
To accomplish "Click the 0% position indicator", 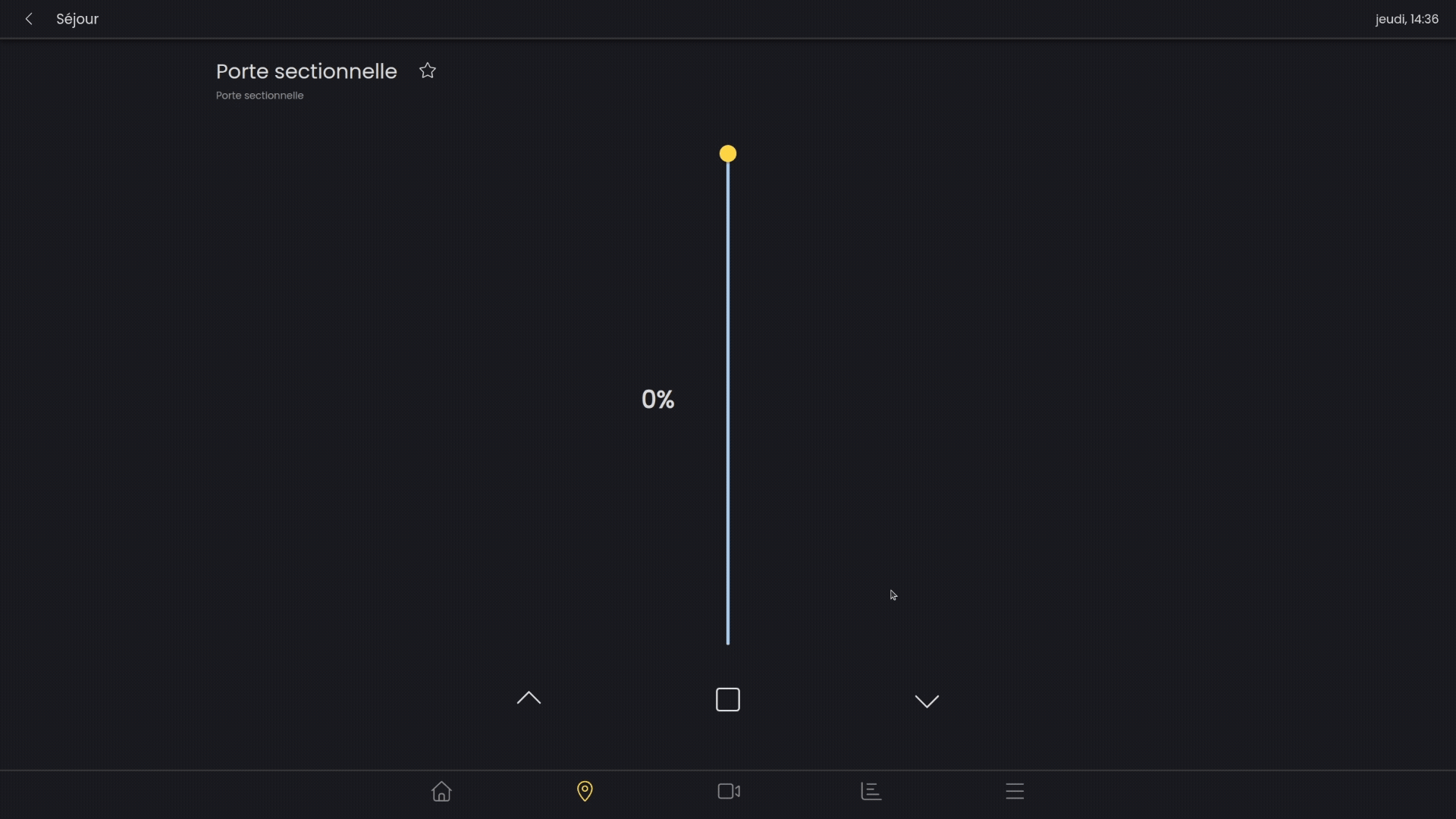I will click(x=657, y=399).
